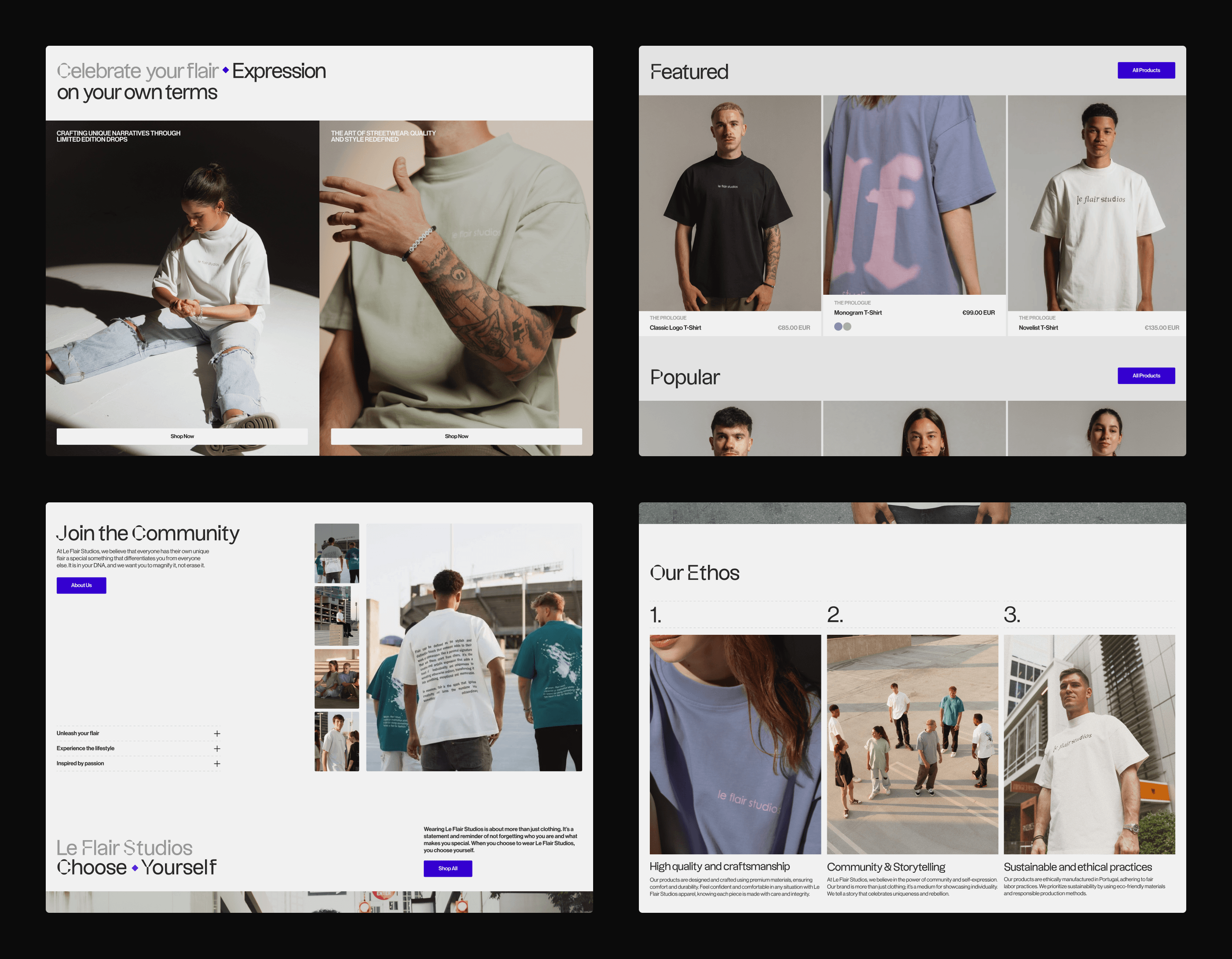Viewport: 1232px width, 959px height.
Task: Open the Novelist T-Shirt product link
Action: click(1038, 328)
